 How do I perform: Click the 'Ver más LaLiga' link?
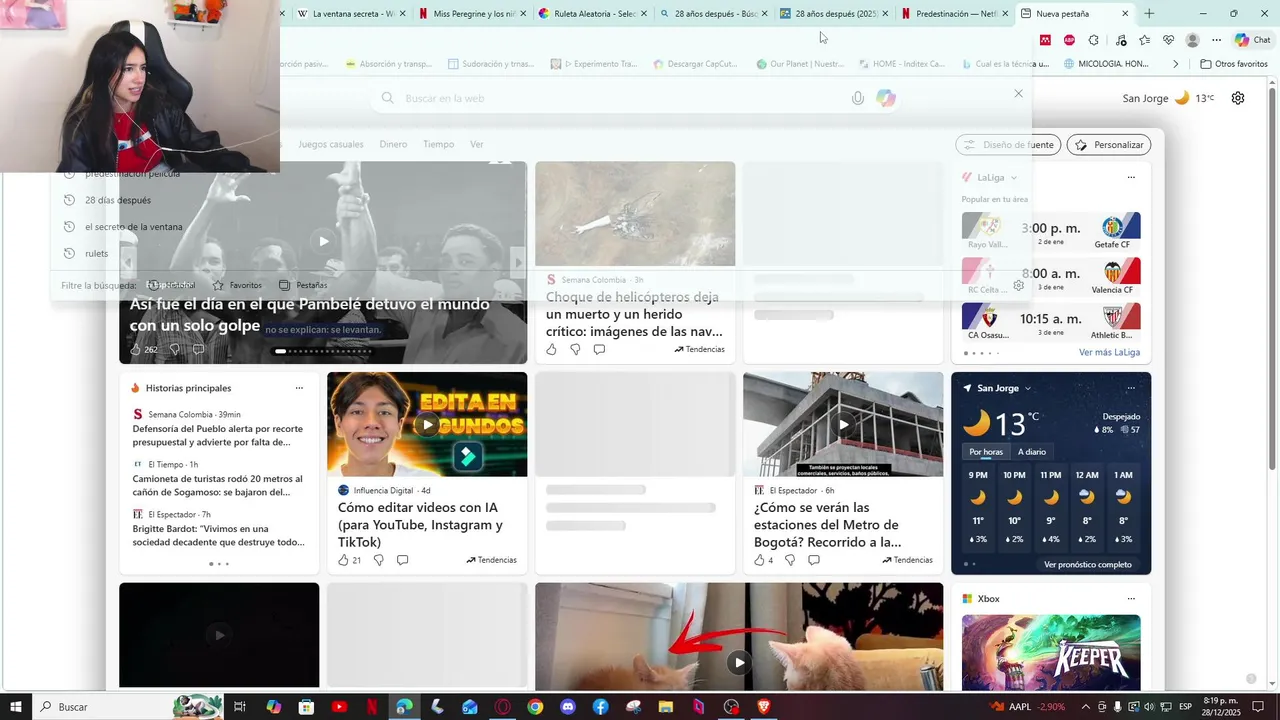(1109, 353)
